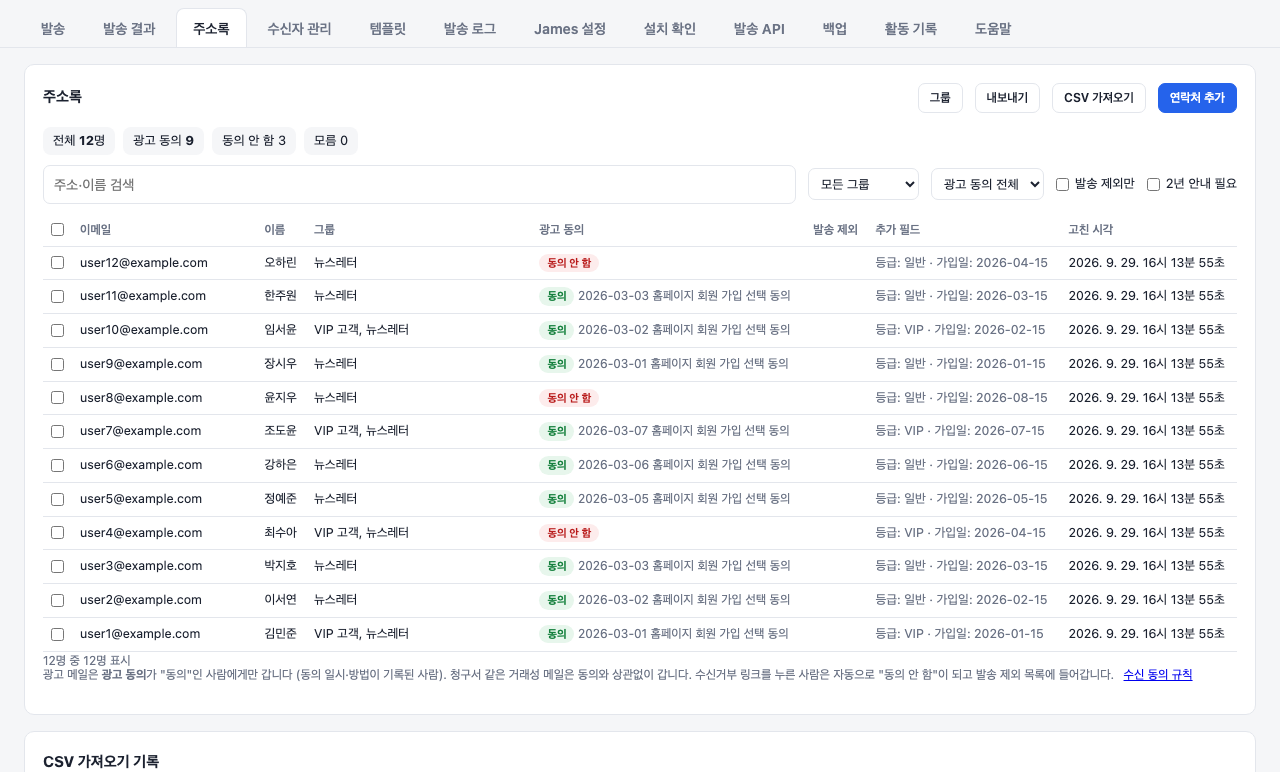This screenshot has height=772, width=1280.
Task: Click the 내보내기 export button
Action: point(1007,98)
